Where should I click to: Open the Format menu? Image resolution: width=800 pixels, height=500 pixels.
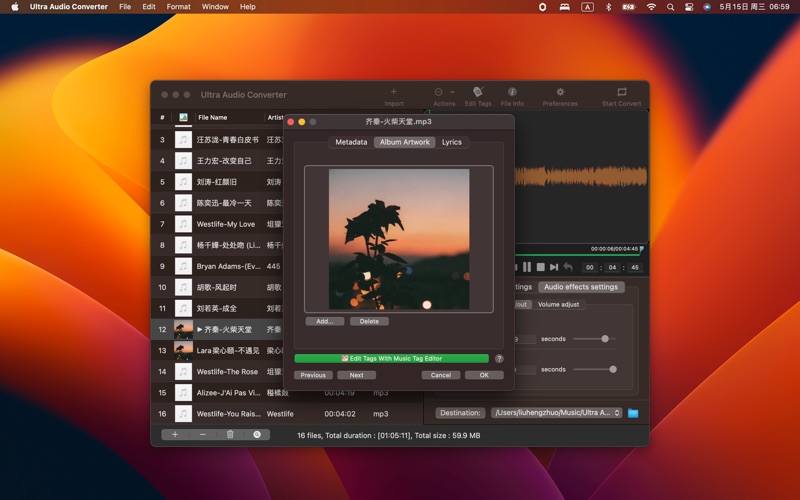179,7
